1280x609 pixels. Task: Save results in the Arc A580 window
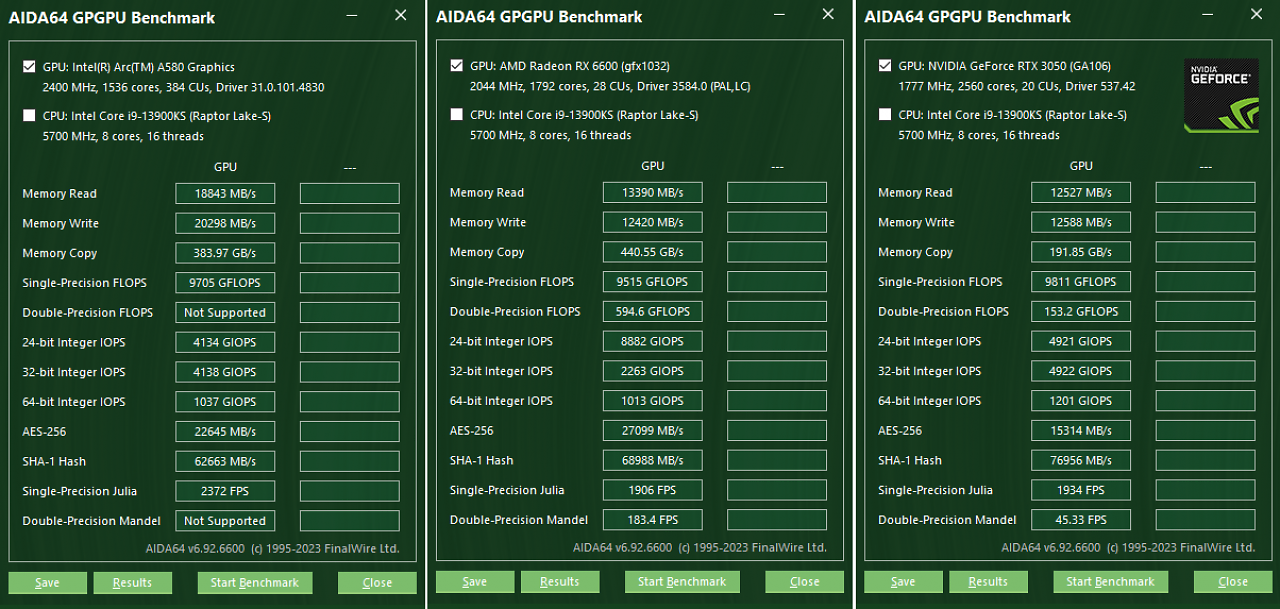point(47,583)
